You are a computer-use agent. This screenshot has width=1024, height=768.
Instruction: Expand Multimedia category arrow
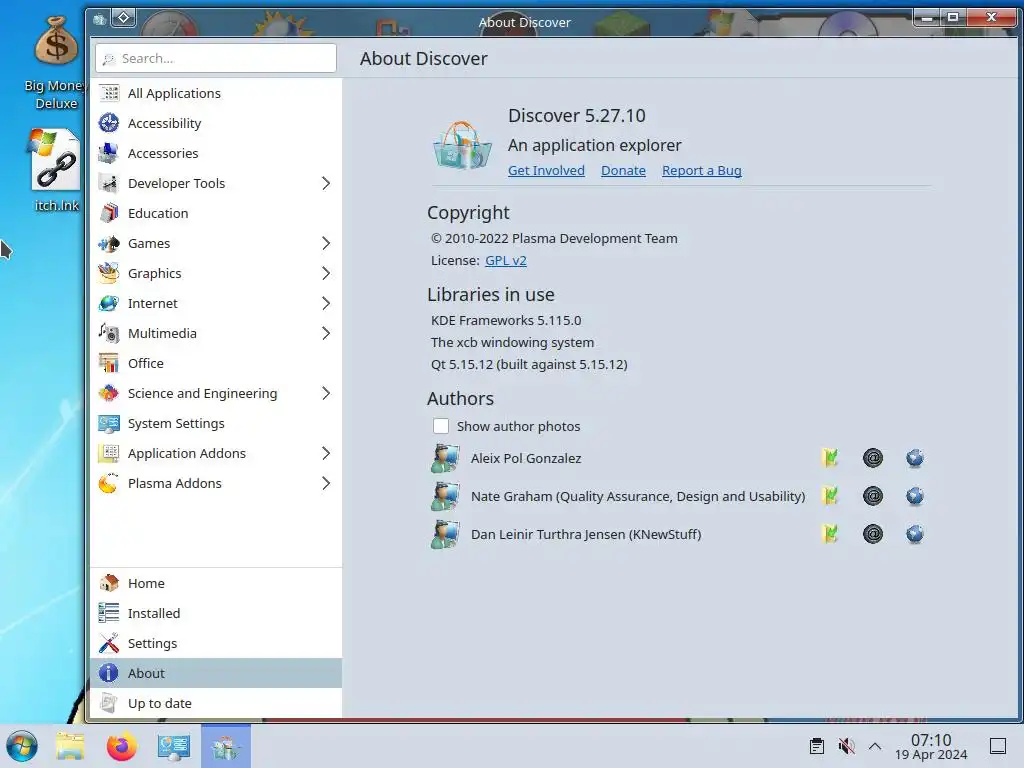(326, 334)
